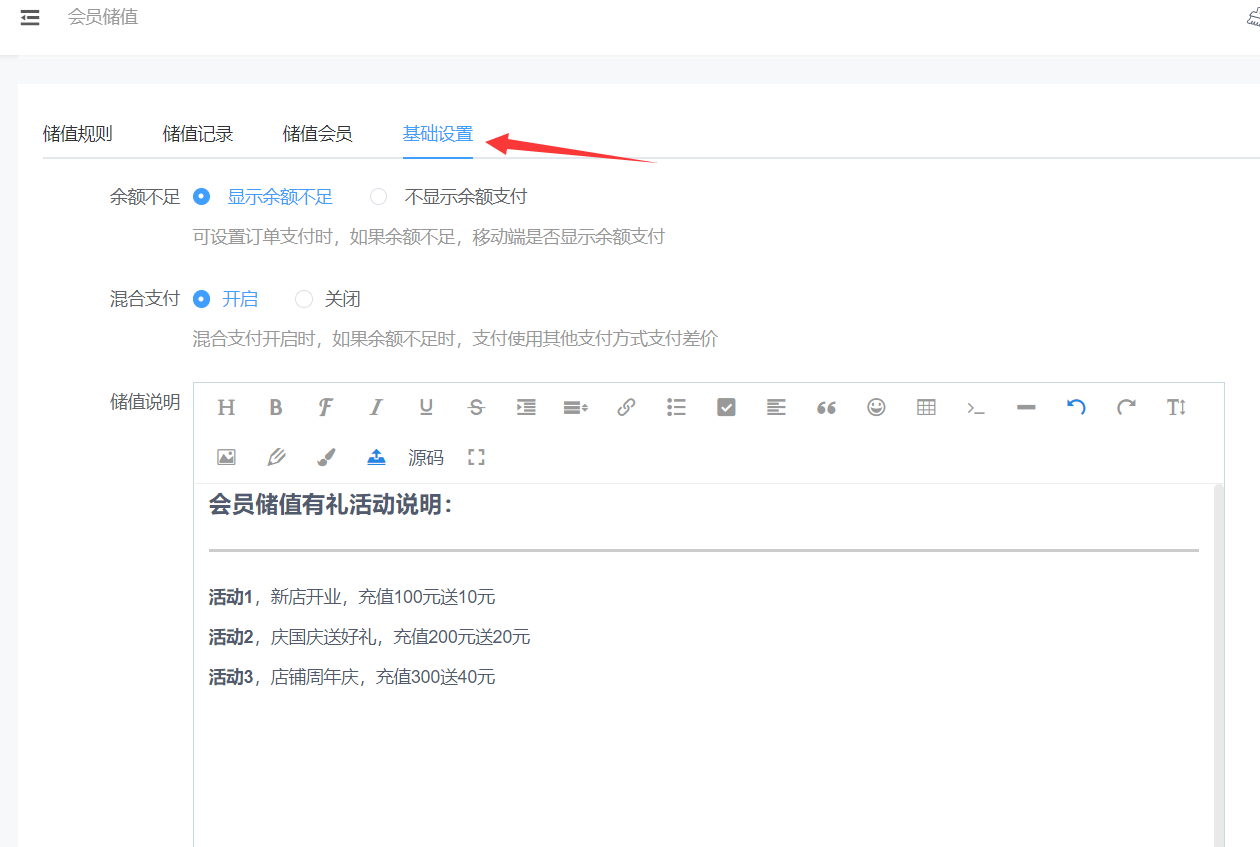
Task: Click the text line 活动2 in the editor
Action: click(369, 637)
